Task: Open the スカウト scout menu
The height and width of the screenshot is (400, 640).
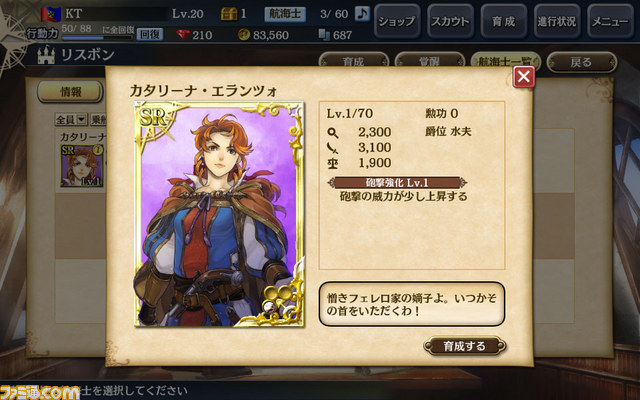Action: (x=450, y=21)
